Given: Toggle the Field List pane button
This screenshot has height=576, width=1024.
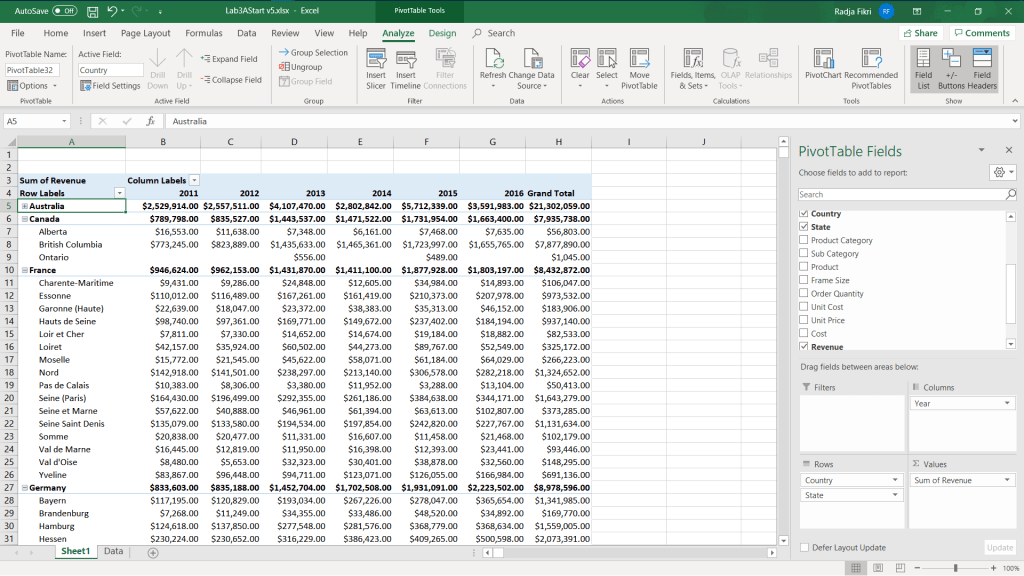Looking at the screenshot, I should 923,59.
